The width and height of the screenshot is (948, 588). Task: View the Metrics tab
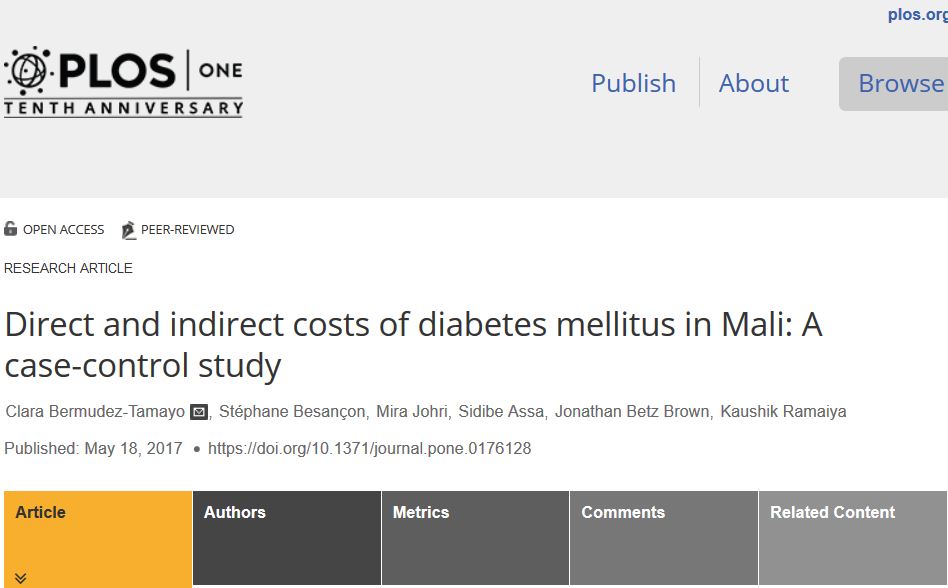475,513
